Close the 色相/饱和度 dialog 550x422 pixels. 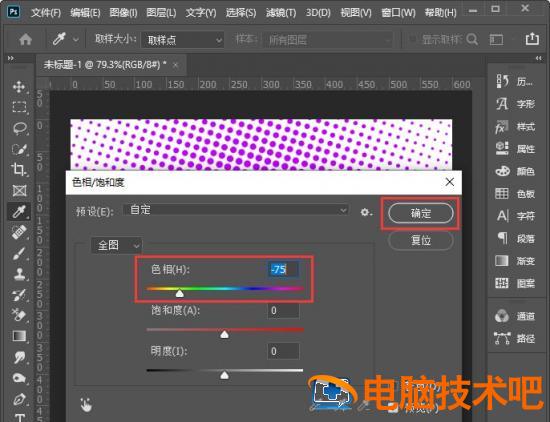449,182
